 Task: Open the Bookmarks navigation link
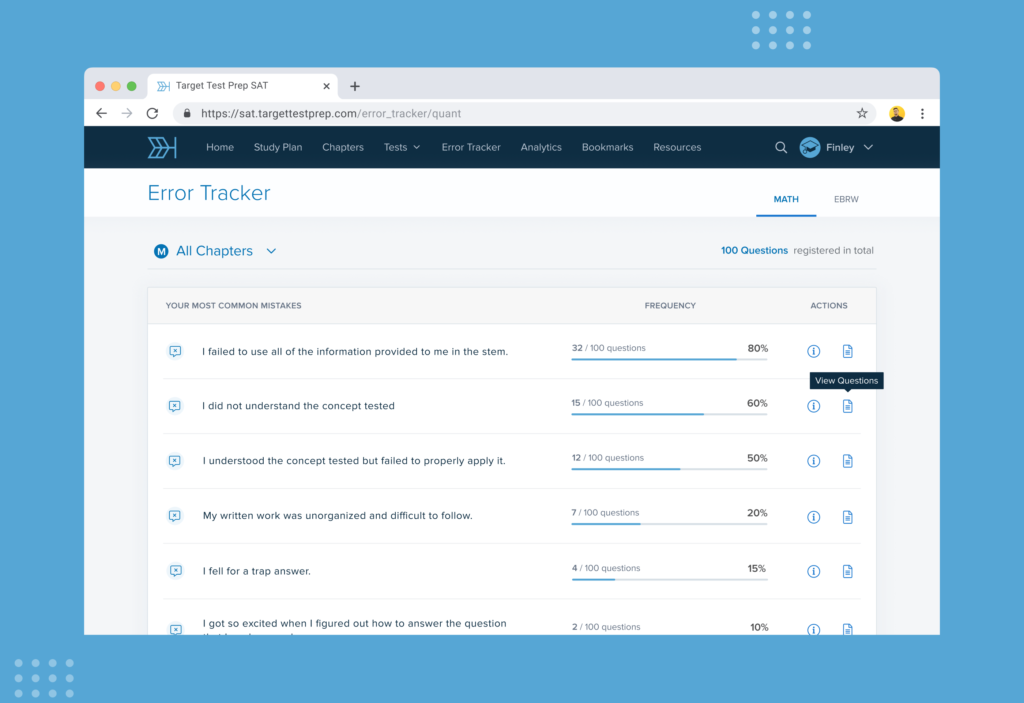(607, 147)
